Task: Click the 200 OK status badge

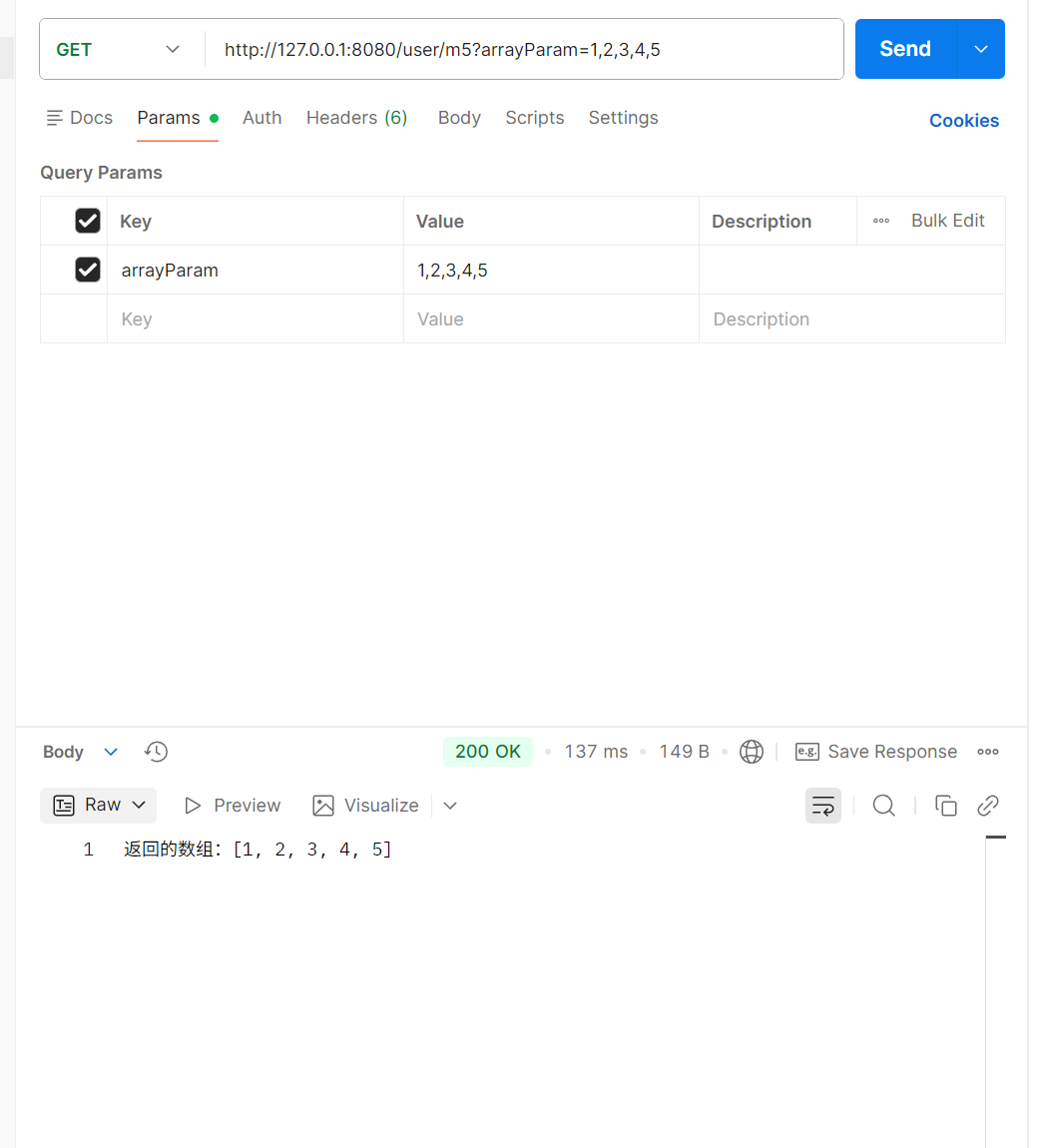Action: [x=488, y=751]
